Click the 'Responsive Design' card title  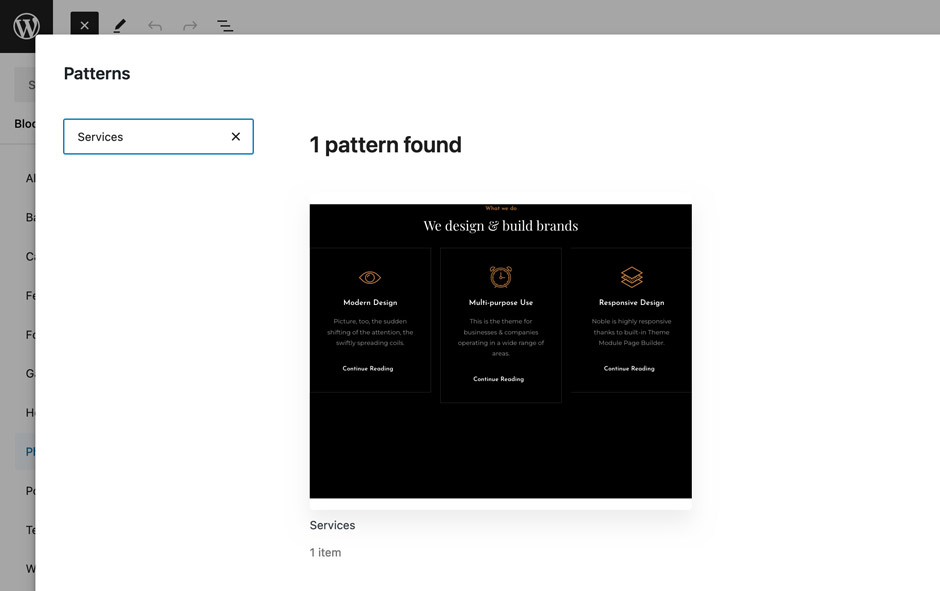pyautogui.click(x=631, y=302)
